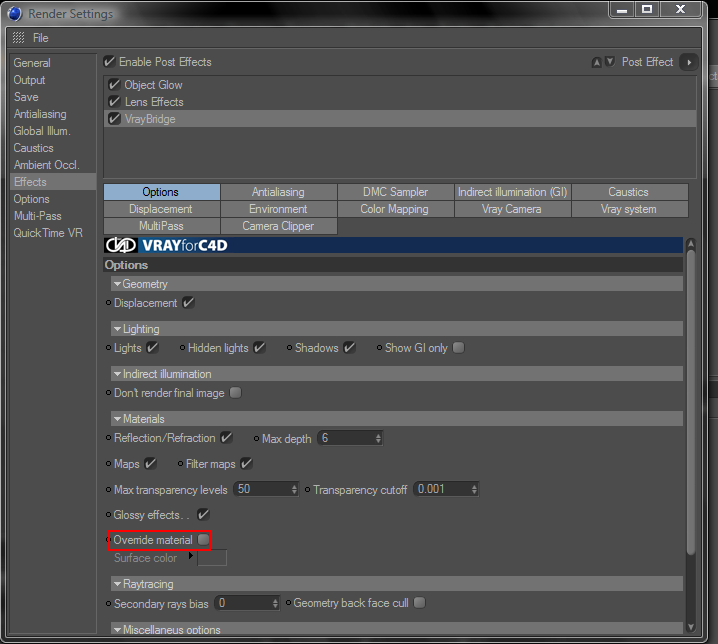Uncheck the VrayBridge effect checkbox
The width and height of the screenshot is (718, 644).
pos(114,119)
